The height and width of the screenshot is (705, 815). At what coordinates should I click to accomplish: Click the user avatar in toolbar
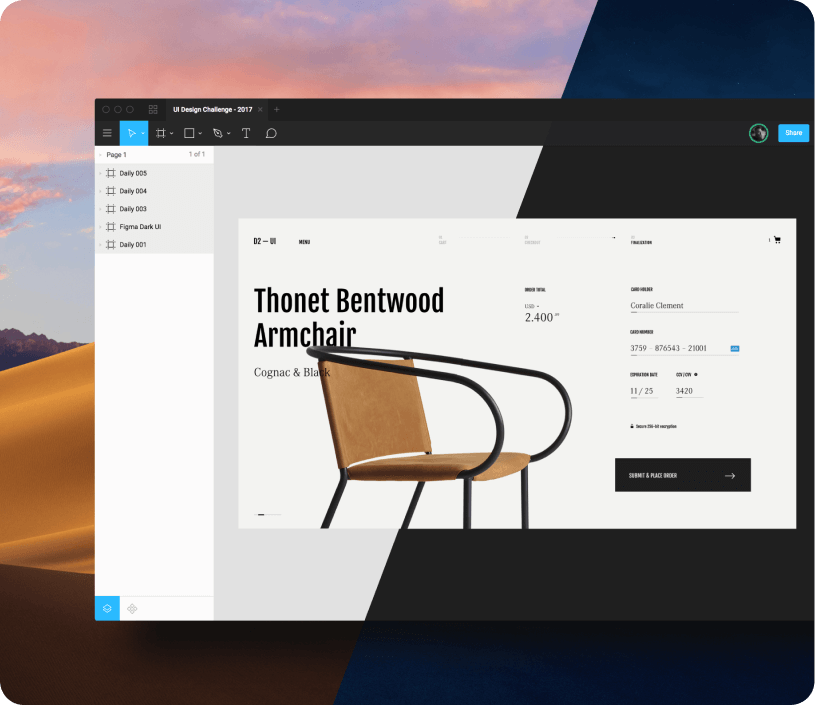[759, 133]
